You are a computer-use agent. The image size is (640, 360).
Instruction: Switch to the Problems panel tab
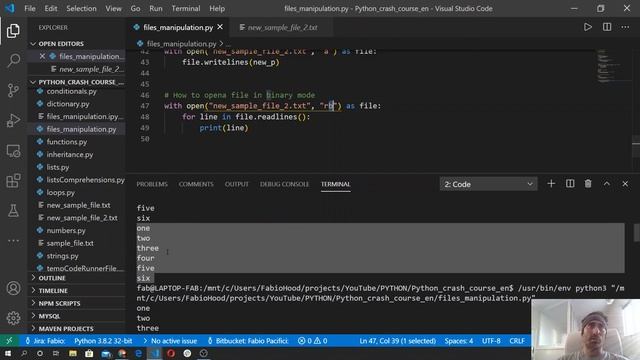pyautogui.click(x=152, y=184)
